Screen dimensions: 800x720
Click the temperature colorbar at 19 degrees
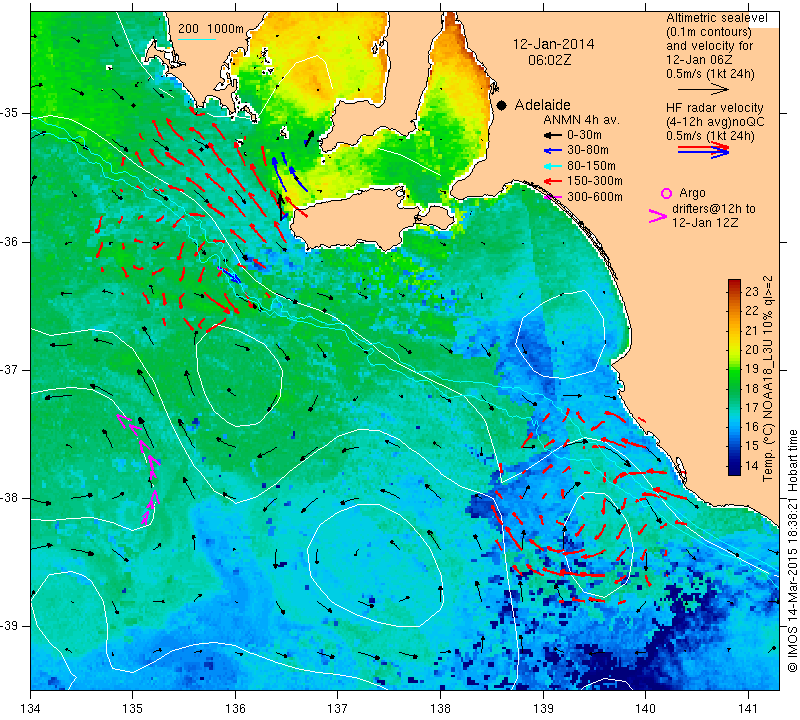(734, 368)
